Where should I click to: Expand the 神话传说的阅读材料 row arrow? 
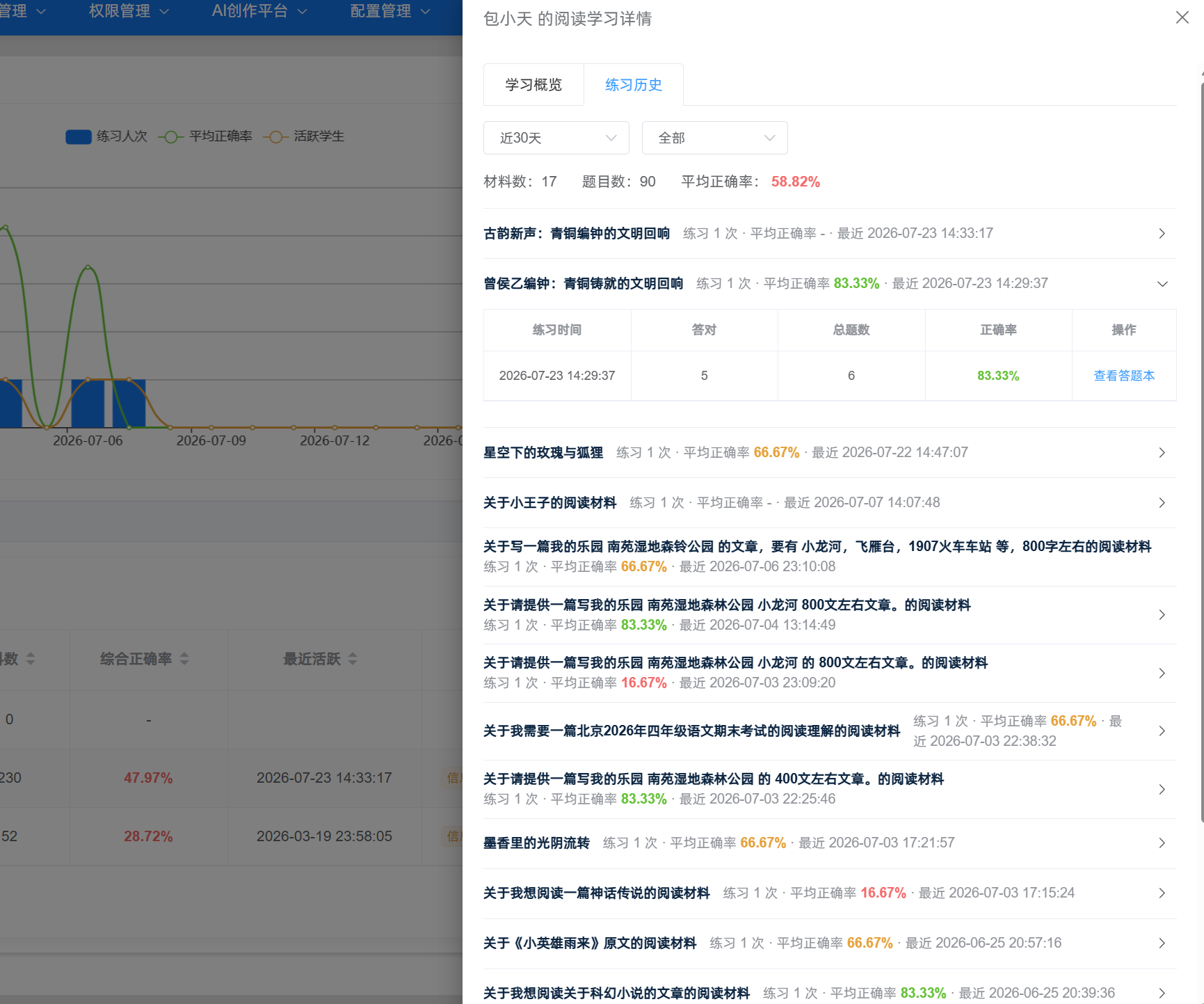coord(1162,893)
